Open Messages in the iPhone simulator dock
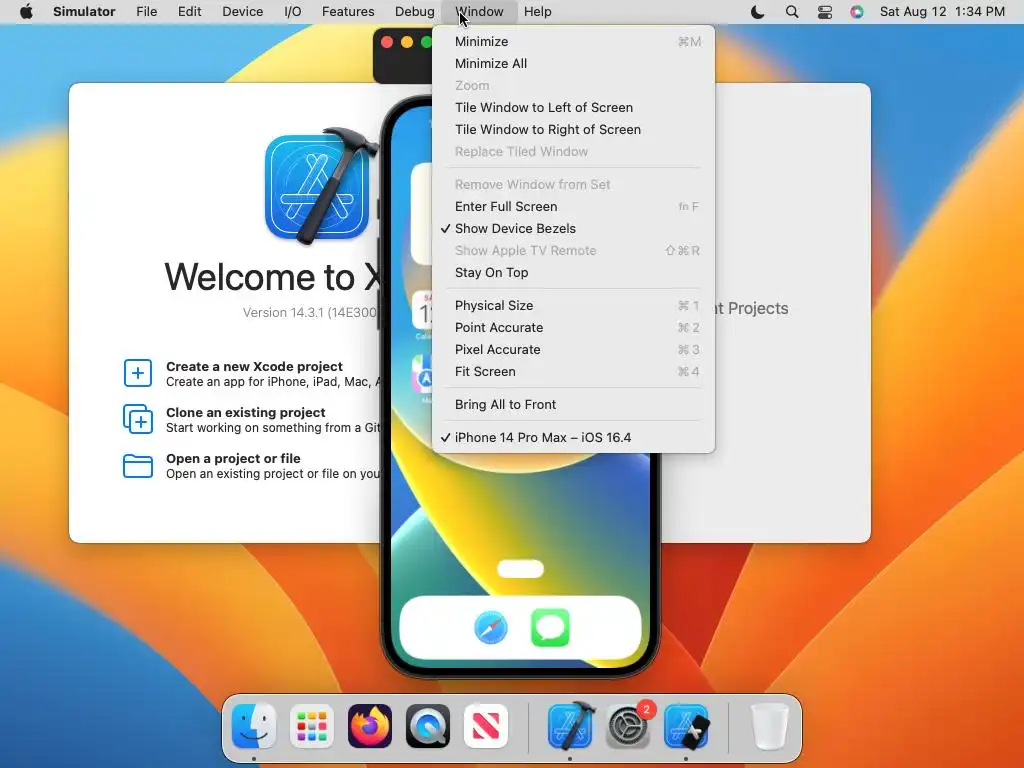The width and height of the screenshot is (1024, 768). coord(550,628)
